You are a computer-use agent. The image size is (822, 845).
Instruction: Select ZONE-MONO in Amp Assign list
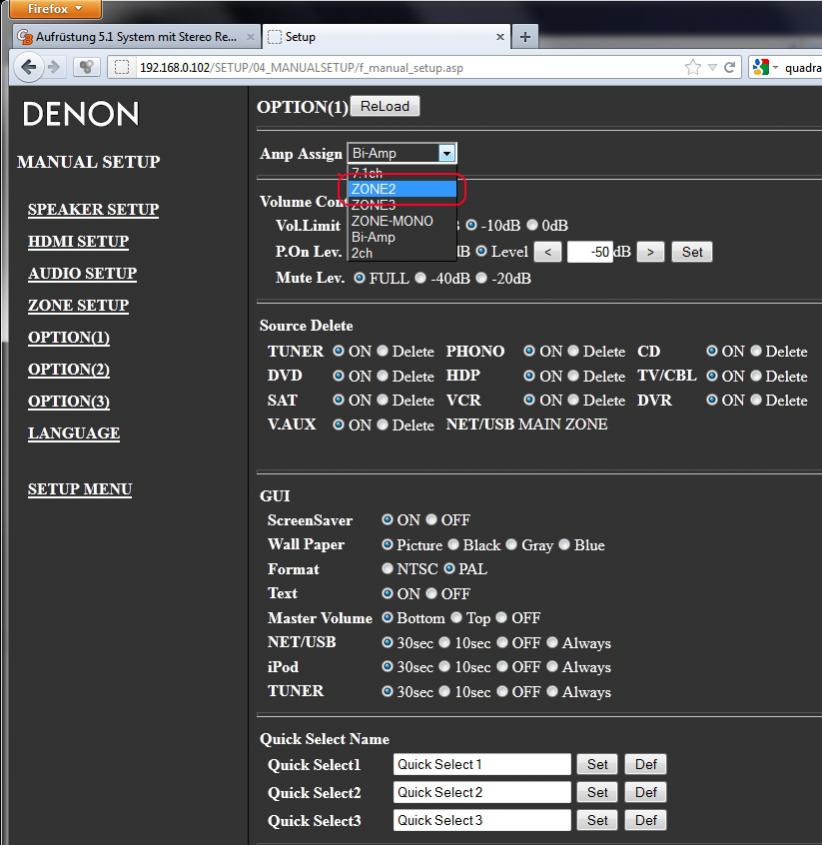click(x=402, y=221)
